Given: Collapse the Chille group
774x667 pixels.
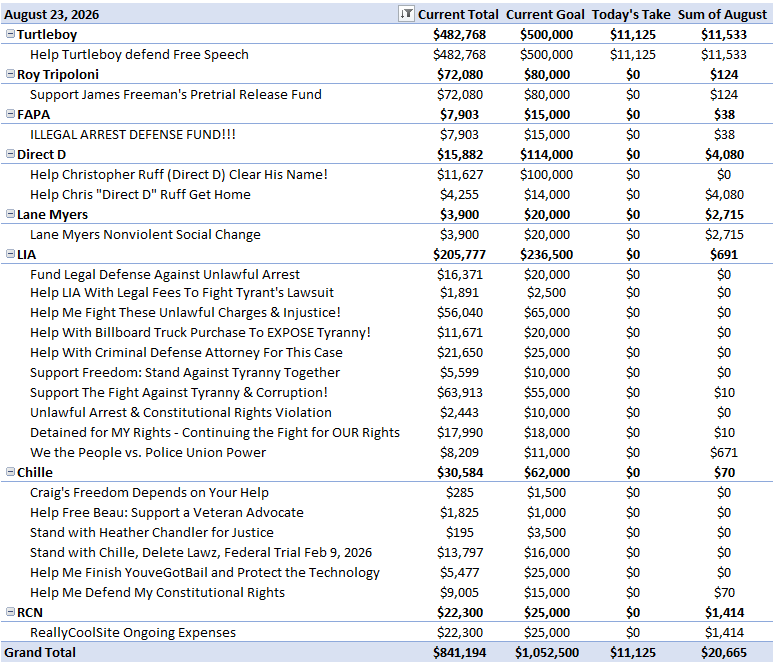Looking at the screenshot, I should coord(10,472).
